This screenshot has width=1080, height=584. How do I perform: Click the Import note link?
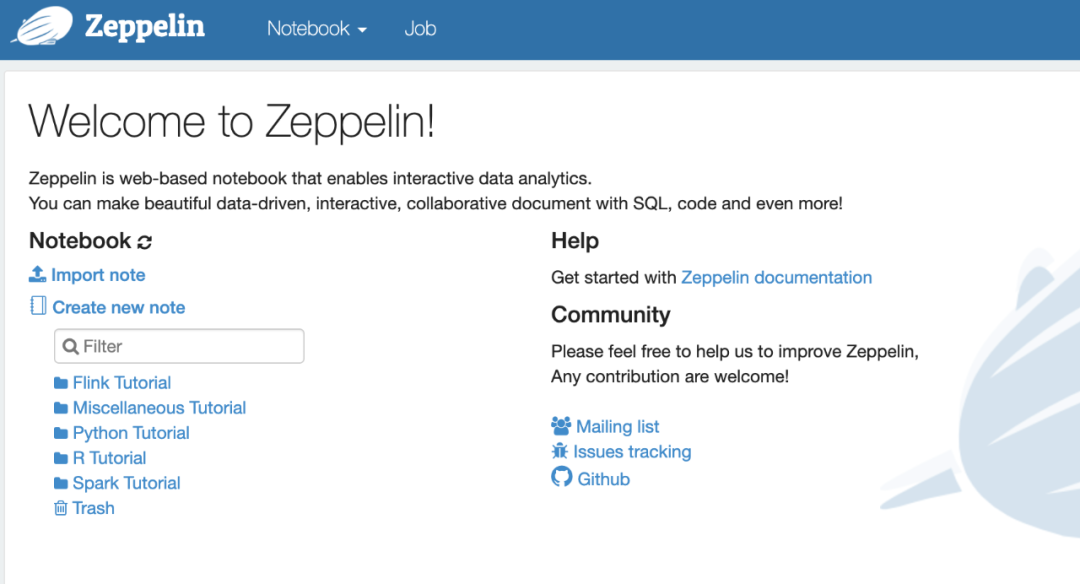pyautogui.click(x=98, y=275)
